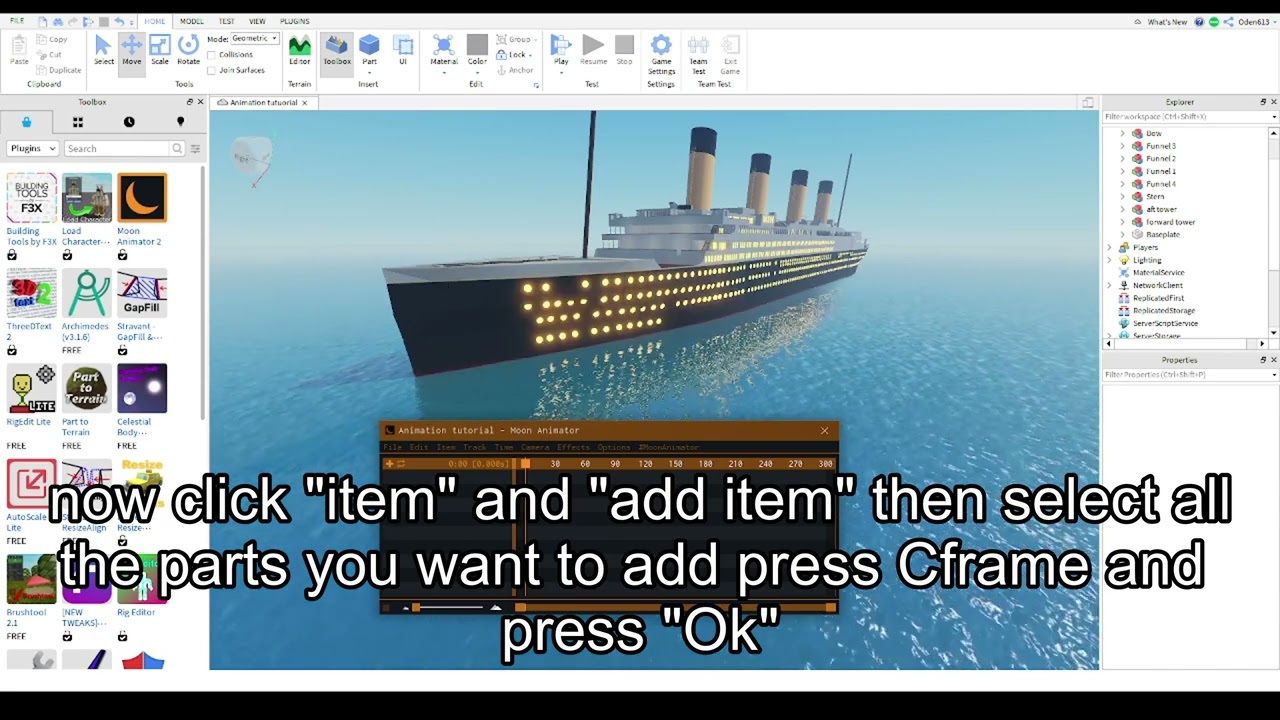Expand the Bow model in Explorer

pos(1122,133)
